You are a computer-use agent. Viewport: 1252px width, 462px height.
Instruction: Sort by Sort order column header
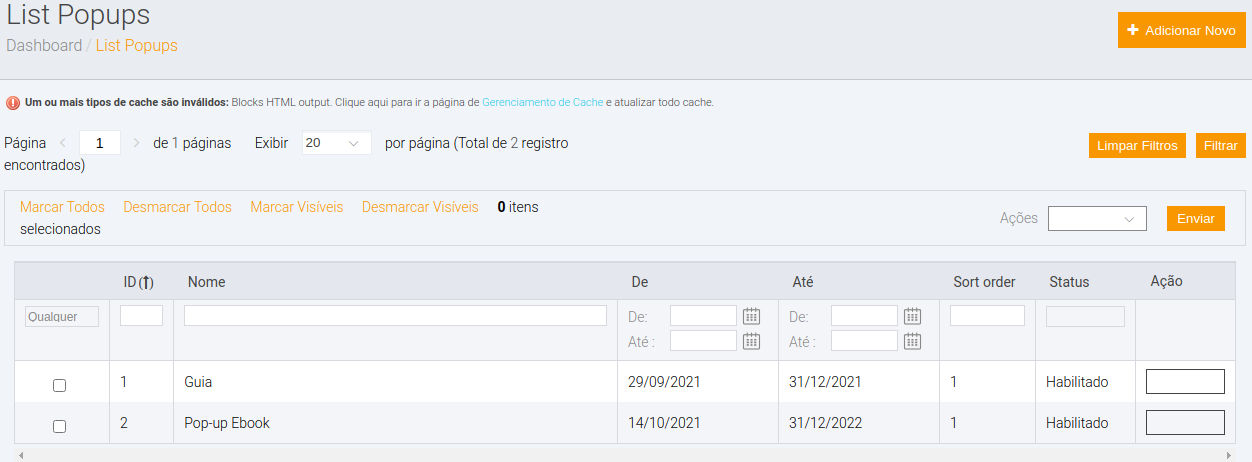coord(984,282)
